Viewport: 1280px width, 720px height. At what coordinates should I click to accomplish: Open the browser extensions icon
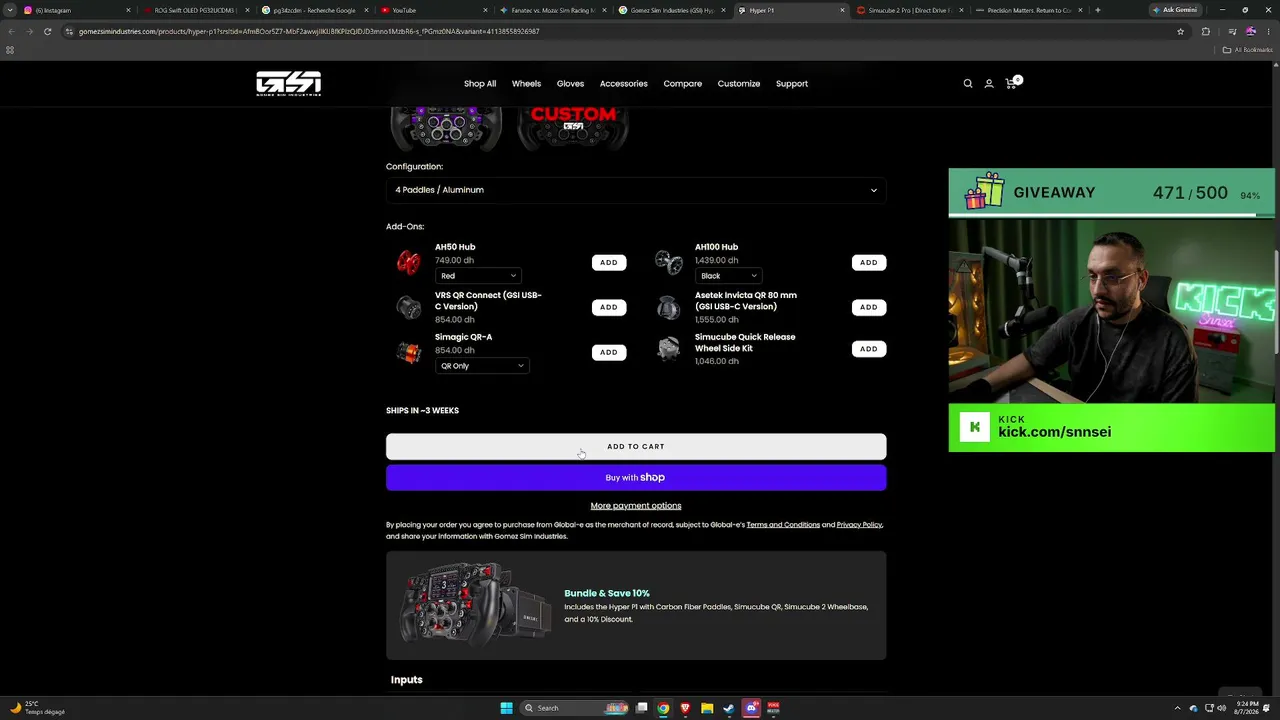pos(1205,31)
